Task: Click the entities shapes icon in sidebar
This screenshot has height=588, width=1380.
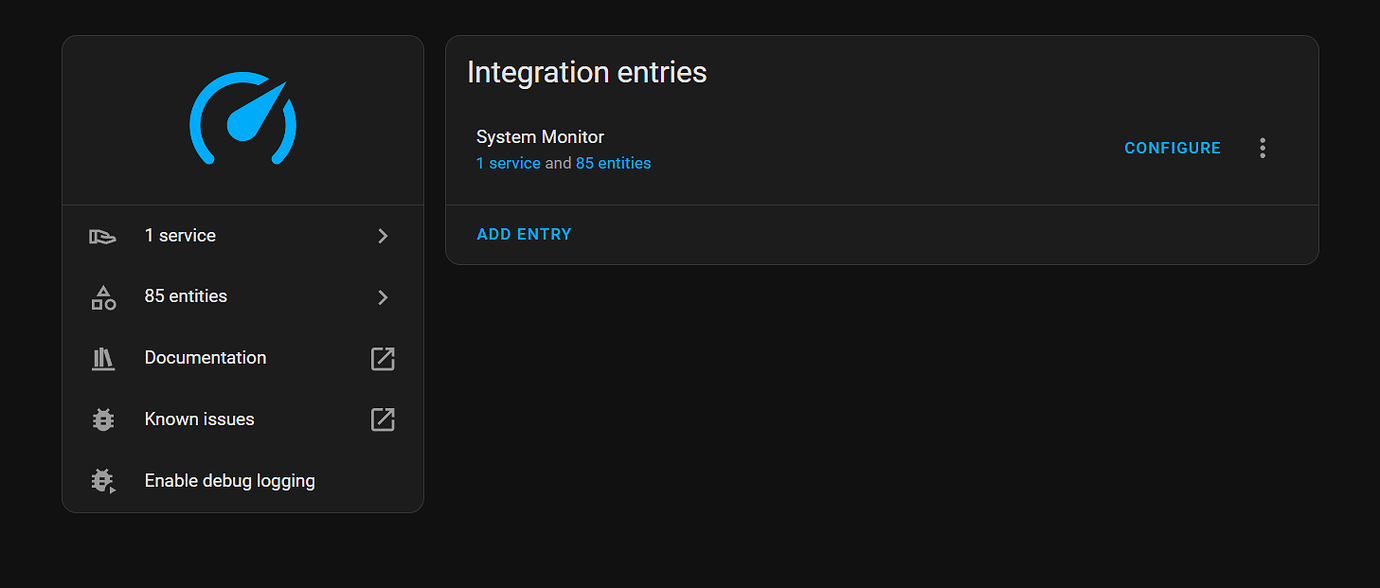Action: pyautogui.click(x=103, y=296)
